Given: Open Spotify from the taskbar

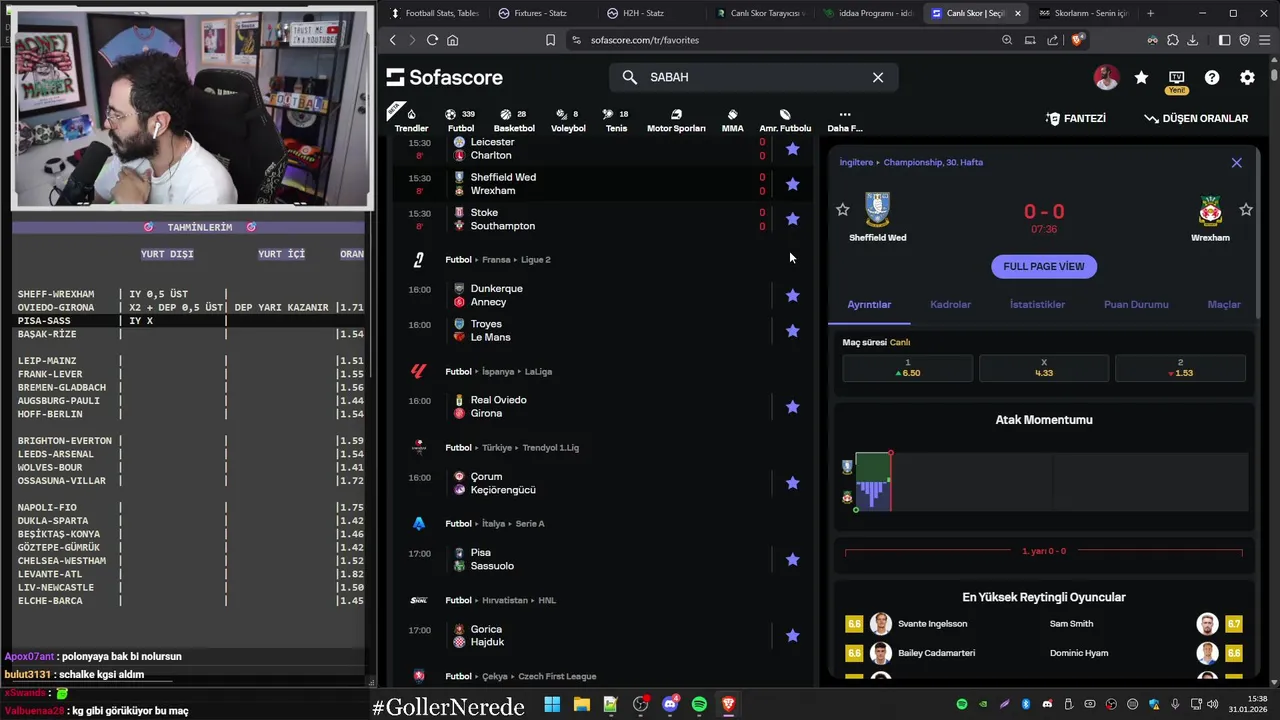Looking at the screenshot, I should [699, 705].
